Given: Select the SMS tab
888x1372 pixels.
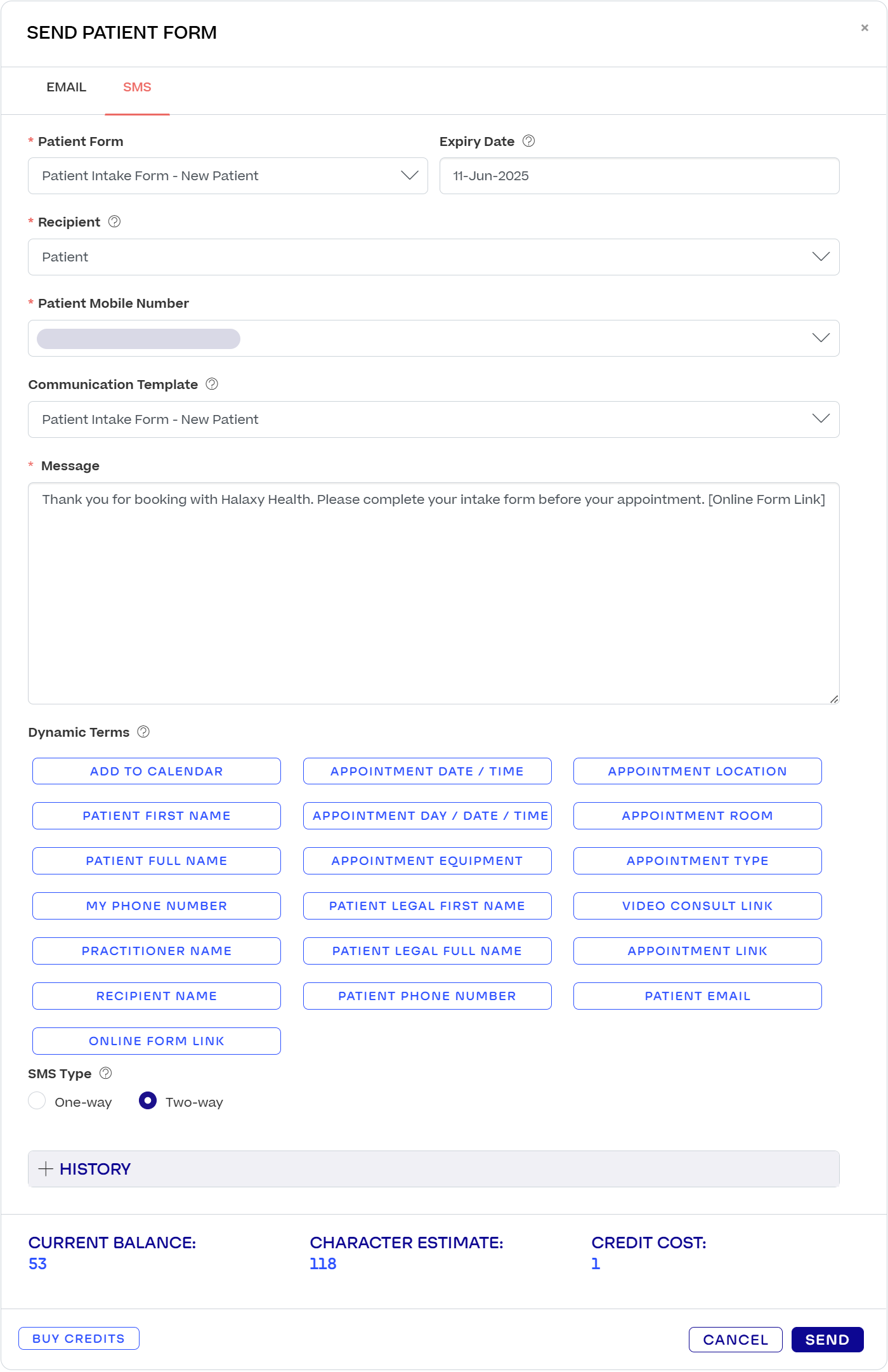Looking at the screenshot, I should 137,87.
